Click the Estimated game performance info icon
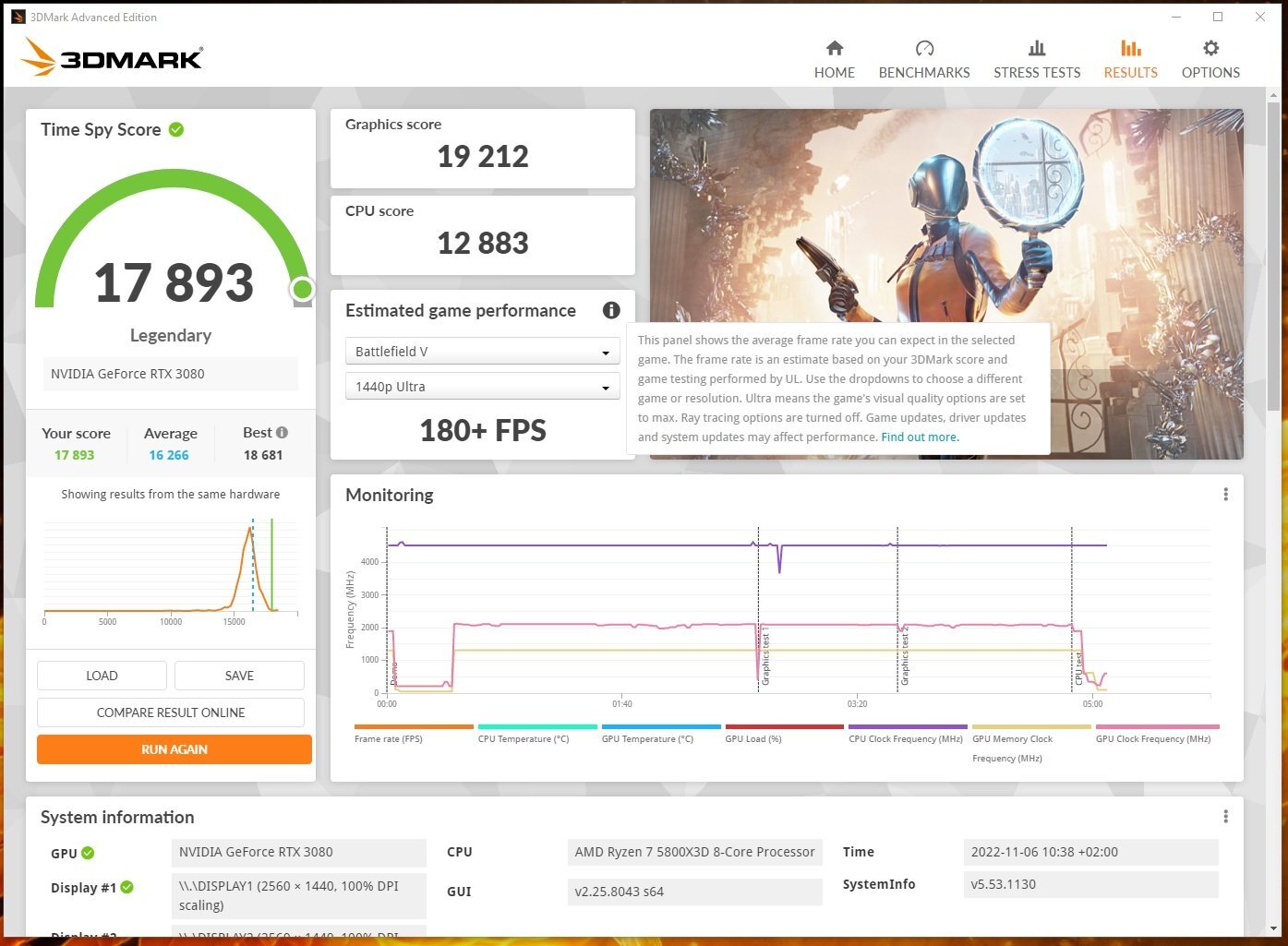1288x946 pixels. tap(611, 310)
